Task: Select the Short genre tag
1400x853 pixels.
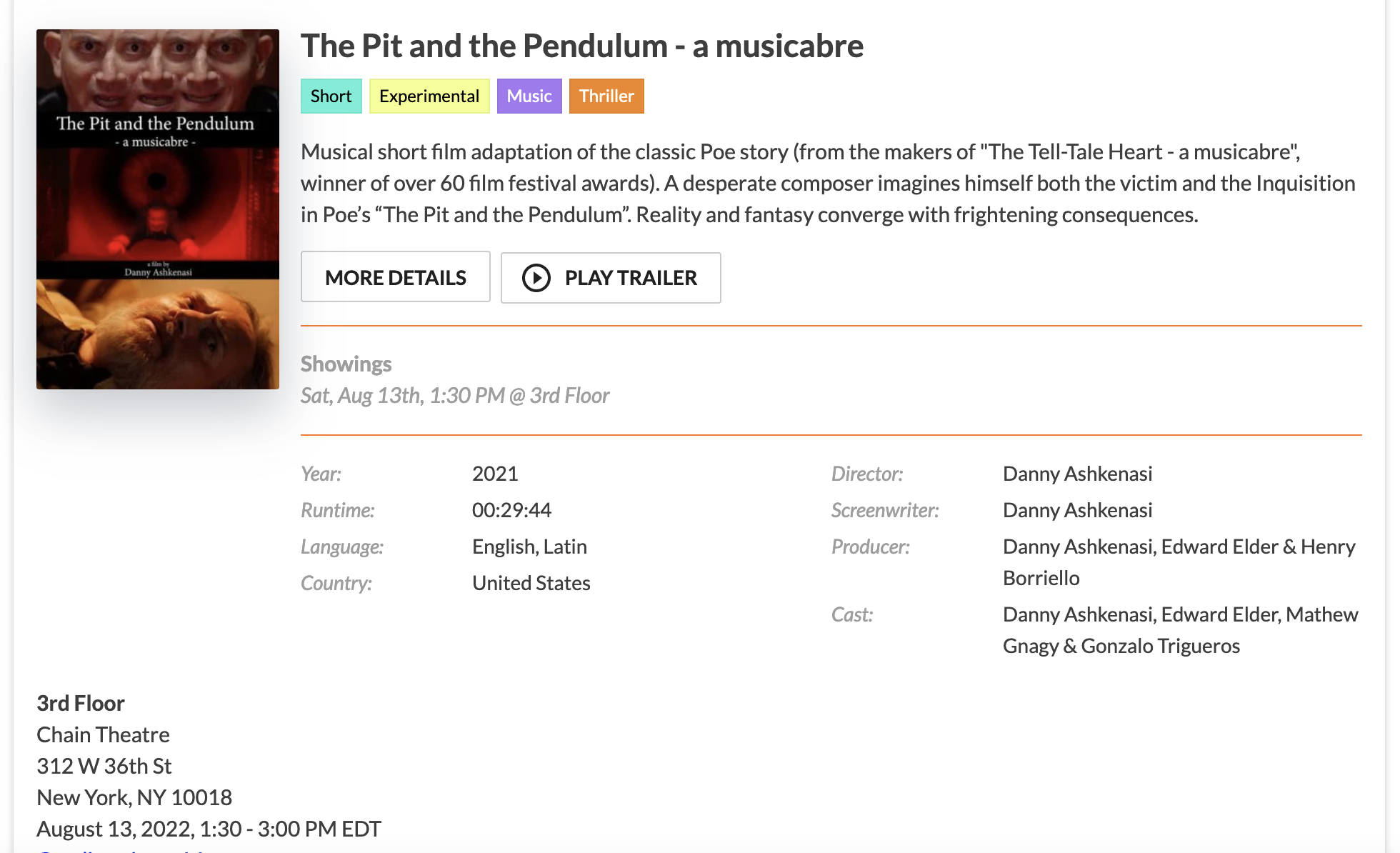Action: coord(331,96)
